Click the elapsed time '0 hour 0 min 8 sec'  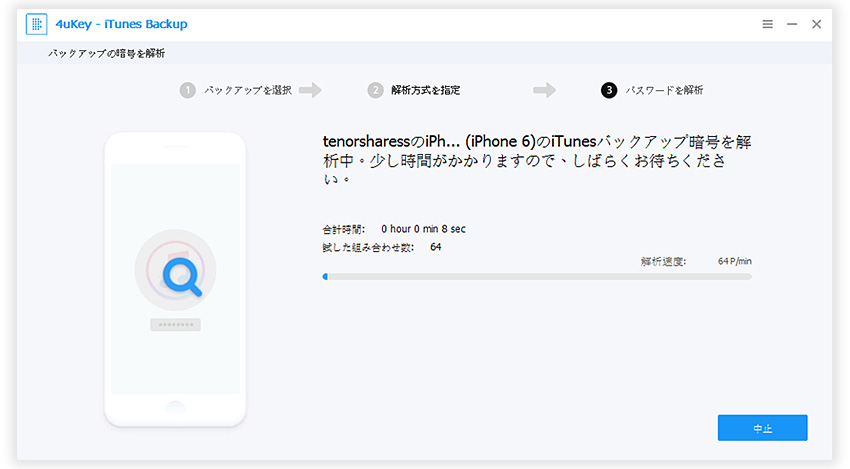coord(423,229)
